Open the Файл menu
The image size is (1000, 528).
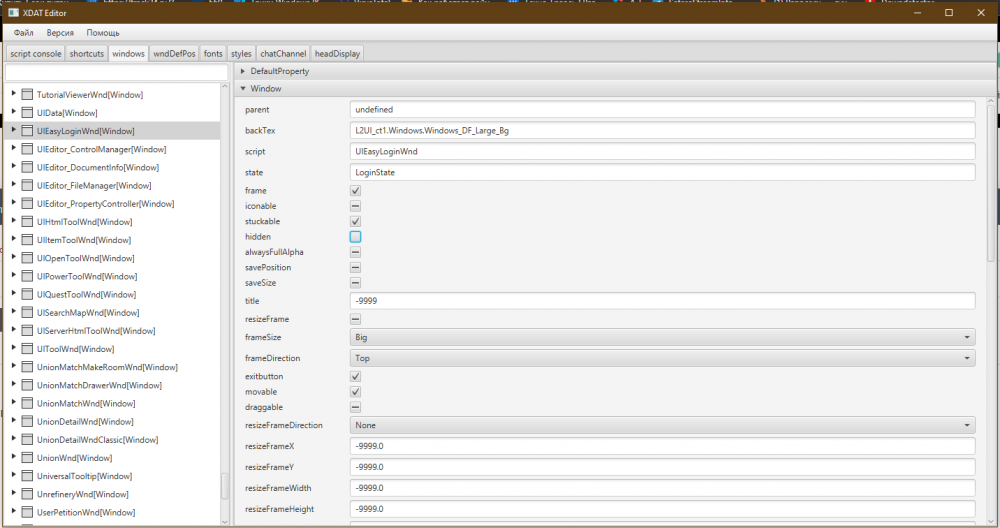[23, 33]
